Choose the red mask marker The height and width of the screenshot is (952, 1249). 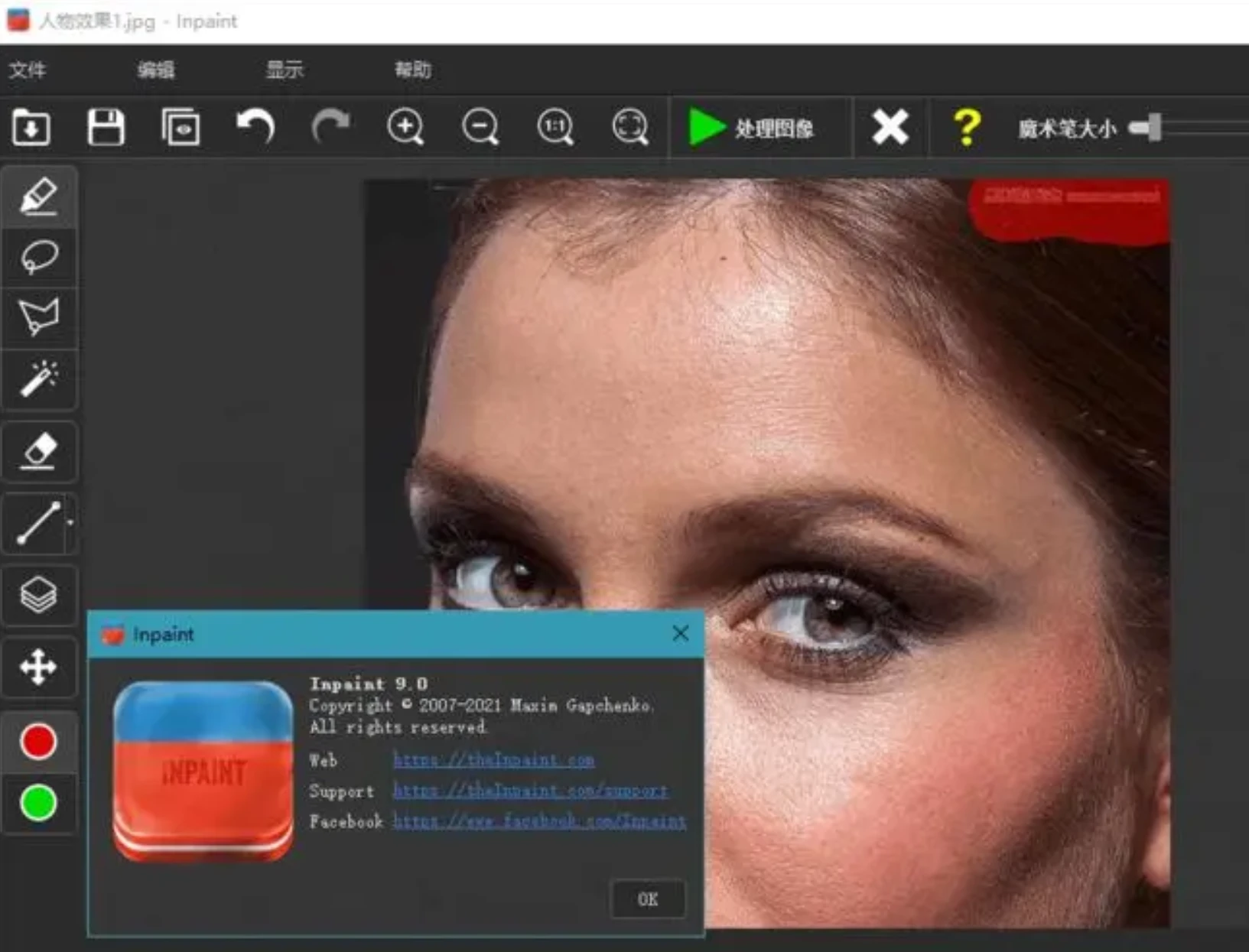pyautogui.click(x=38, y=741)
